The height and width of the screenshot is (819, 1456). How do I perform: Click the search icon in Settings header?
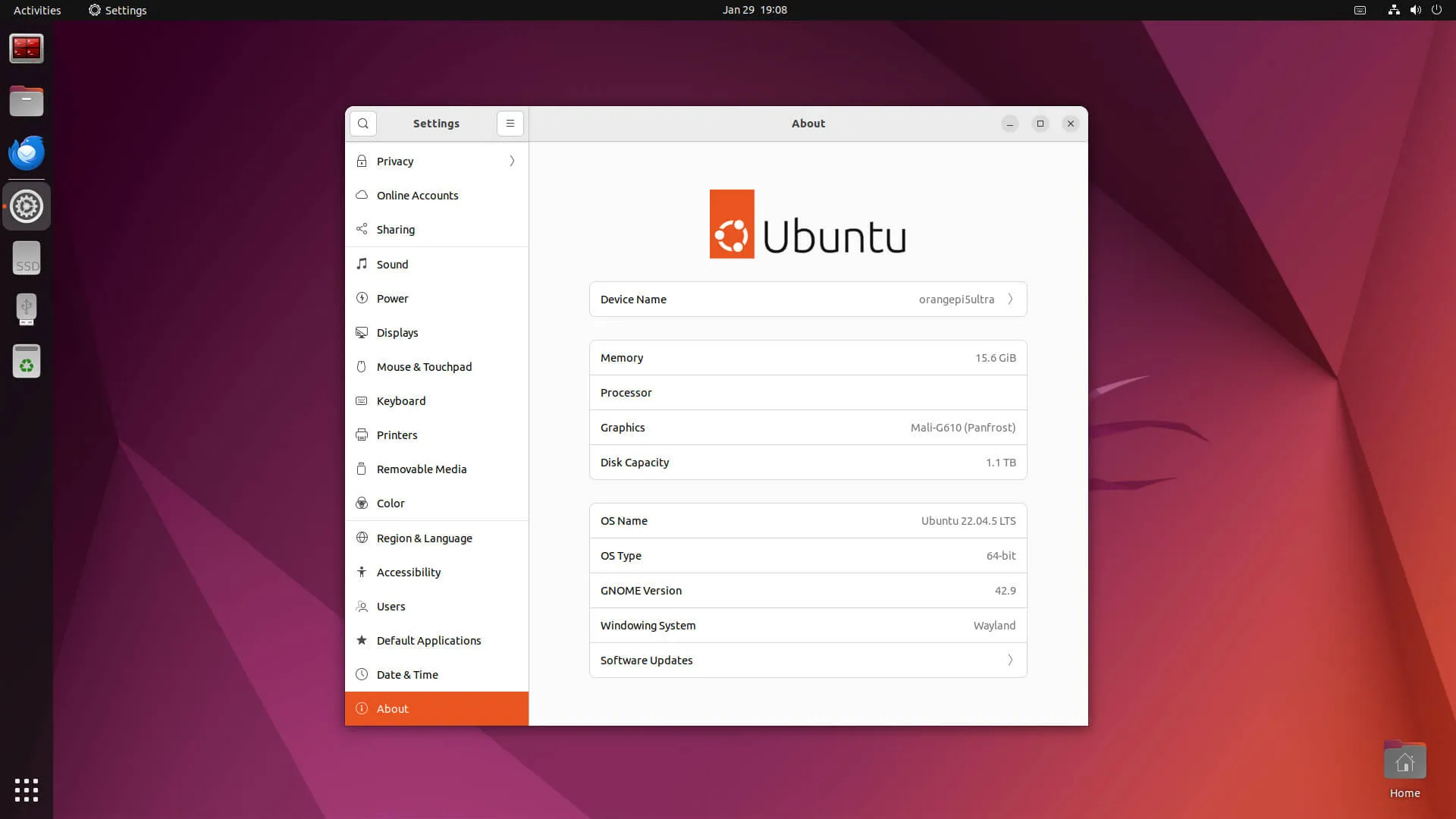point(363,124)
